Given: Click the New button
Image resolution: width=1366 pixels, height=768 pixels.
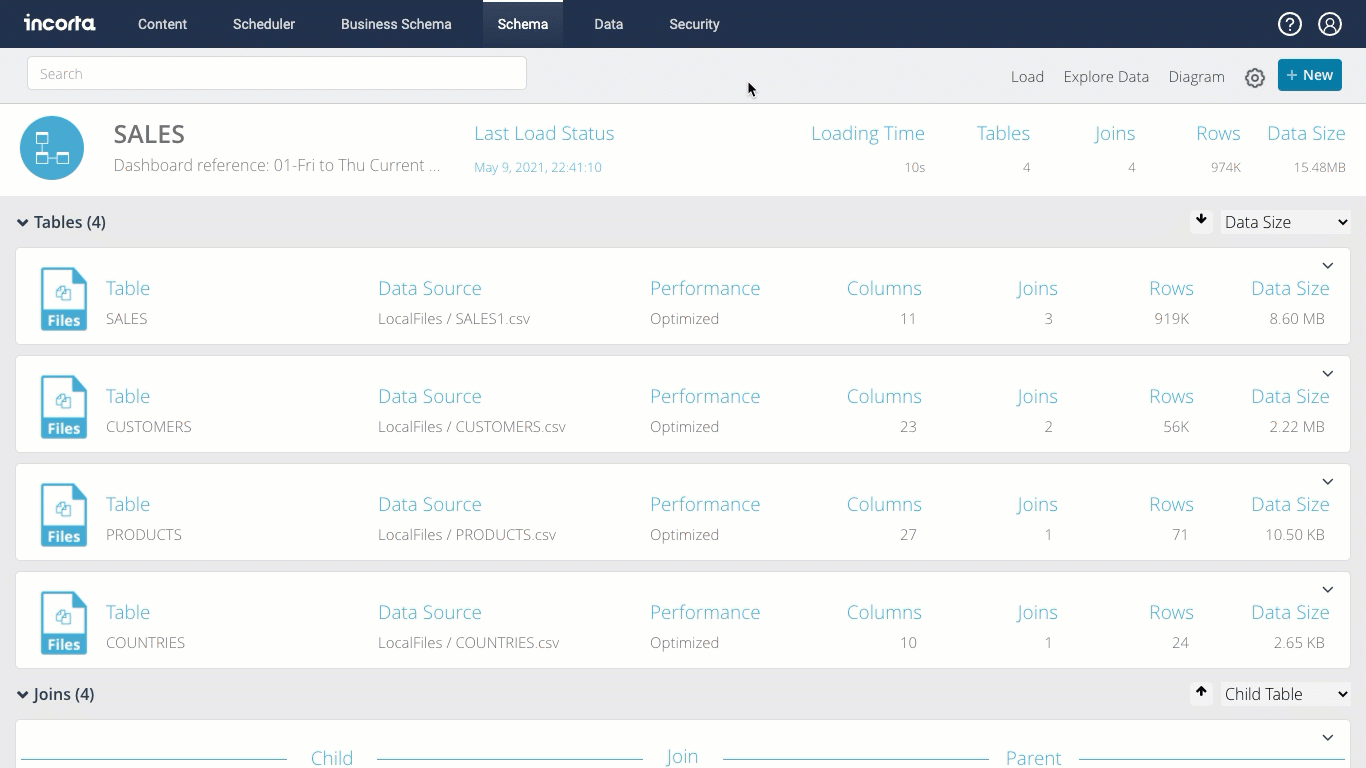Looking at the screenshot, I should pos(1310,75).
